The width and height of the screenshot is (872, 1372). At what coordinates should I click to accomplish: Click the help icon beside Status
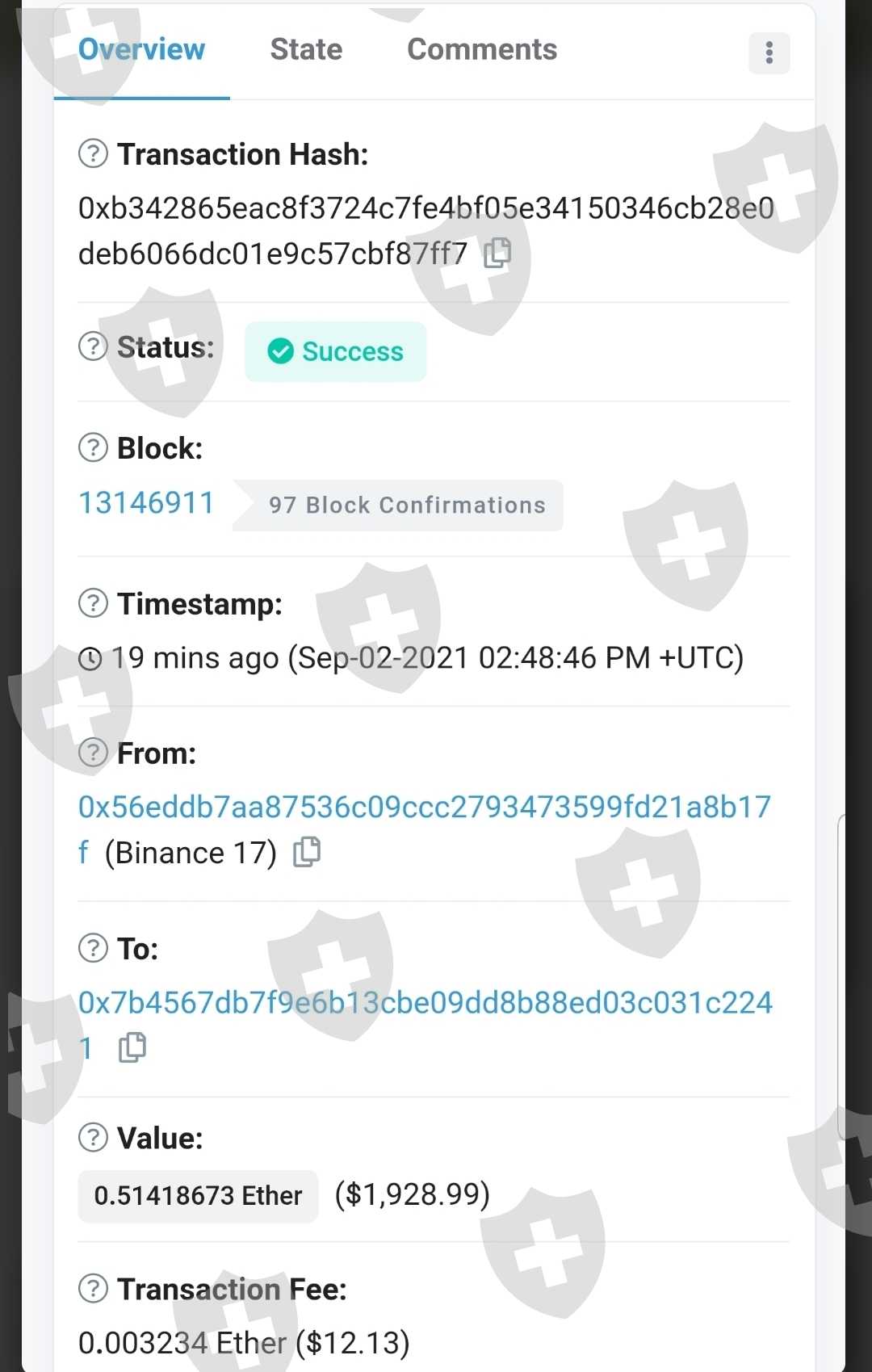(93, 346)
